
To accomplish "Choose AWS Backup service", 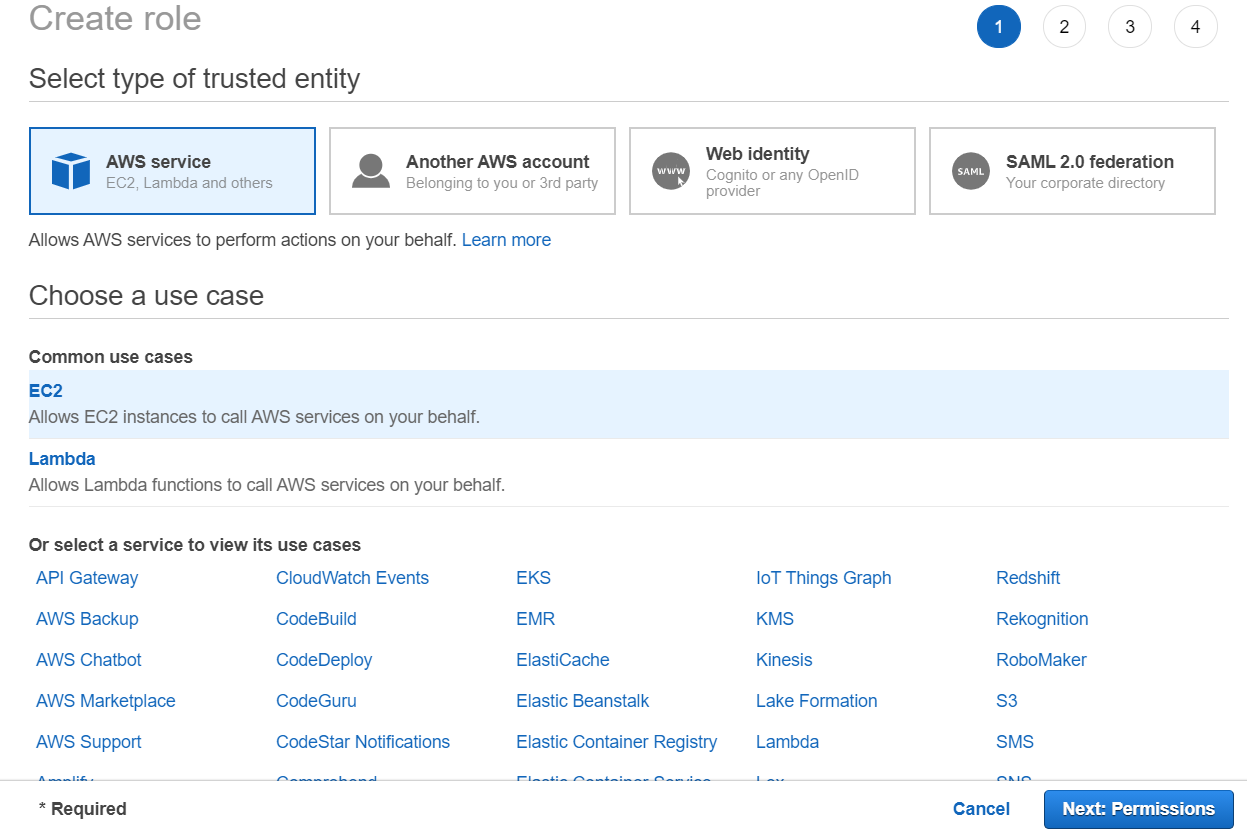I will [x=87, y=619].
